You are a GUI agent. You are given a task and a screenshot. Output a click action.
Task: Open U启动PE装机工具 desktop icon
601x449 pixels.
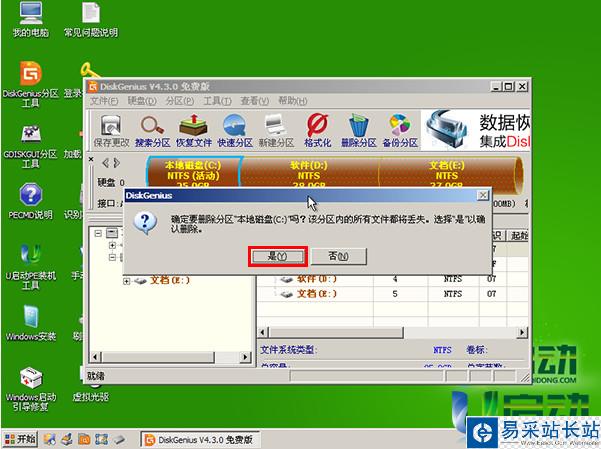click(x=31, y=266)
